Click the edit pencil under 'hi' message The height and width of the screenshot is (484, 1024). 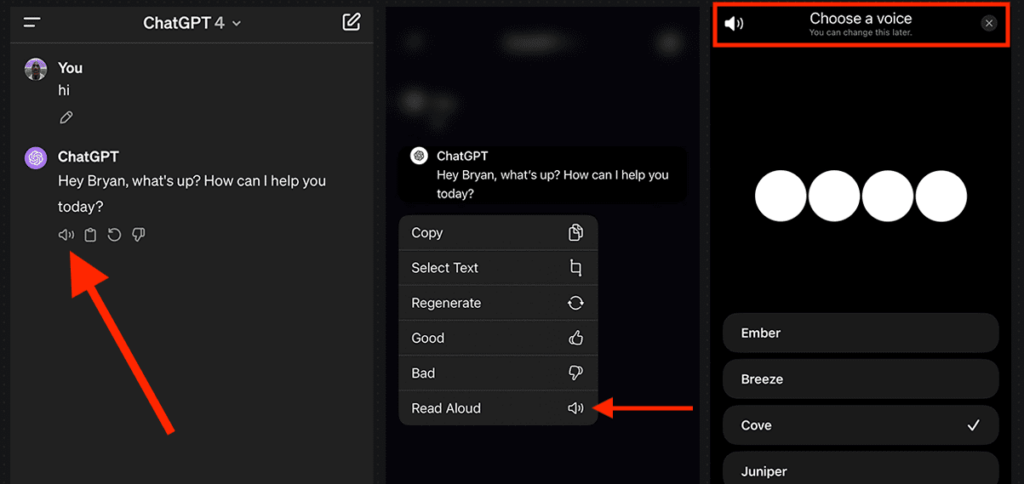click(x=66, y=118)
